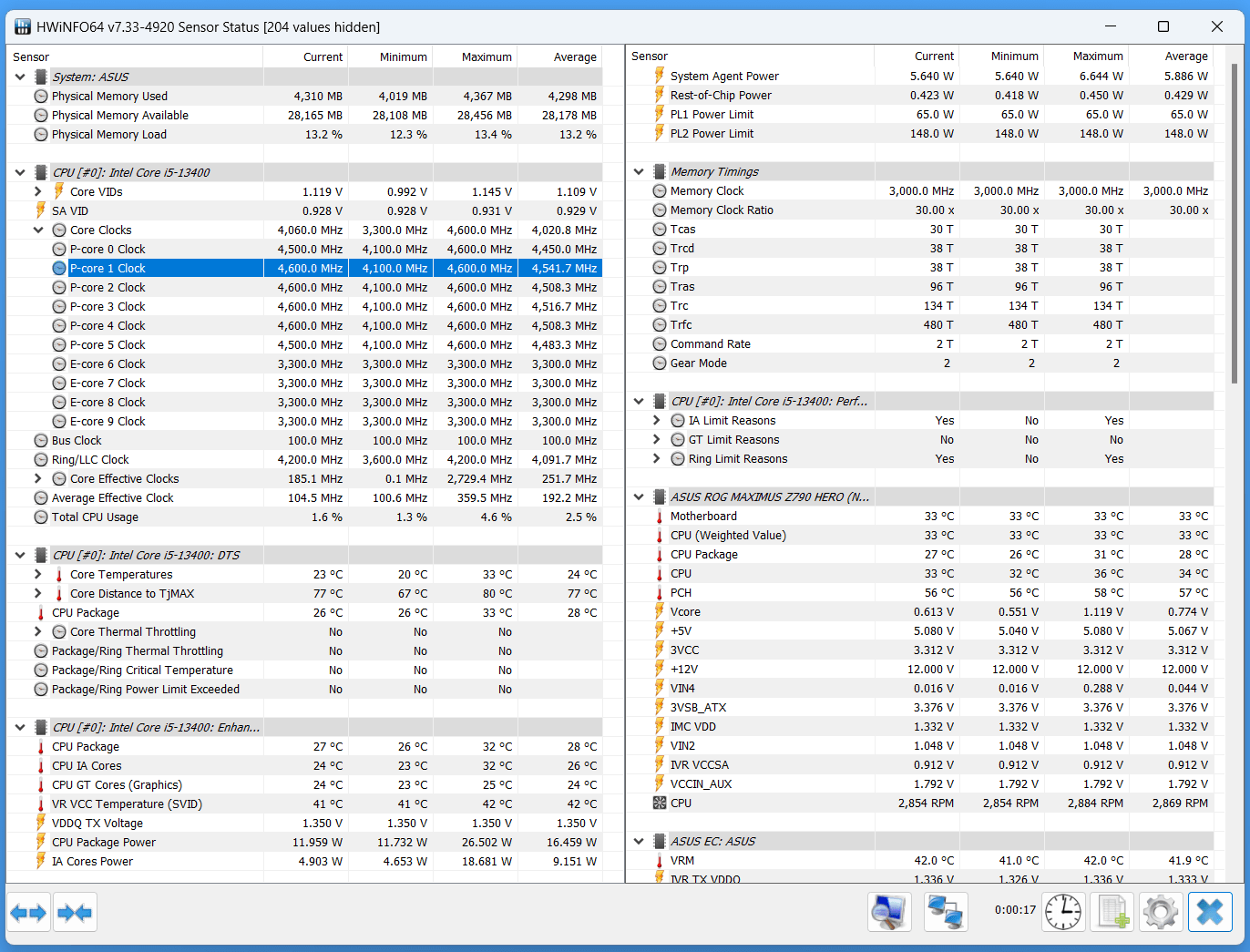This screenshot has width=1250, height=952.
Task: Select the Memory Clock Ratio row
Action: click(x=920, y=210)
